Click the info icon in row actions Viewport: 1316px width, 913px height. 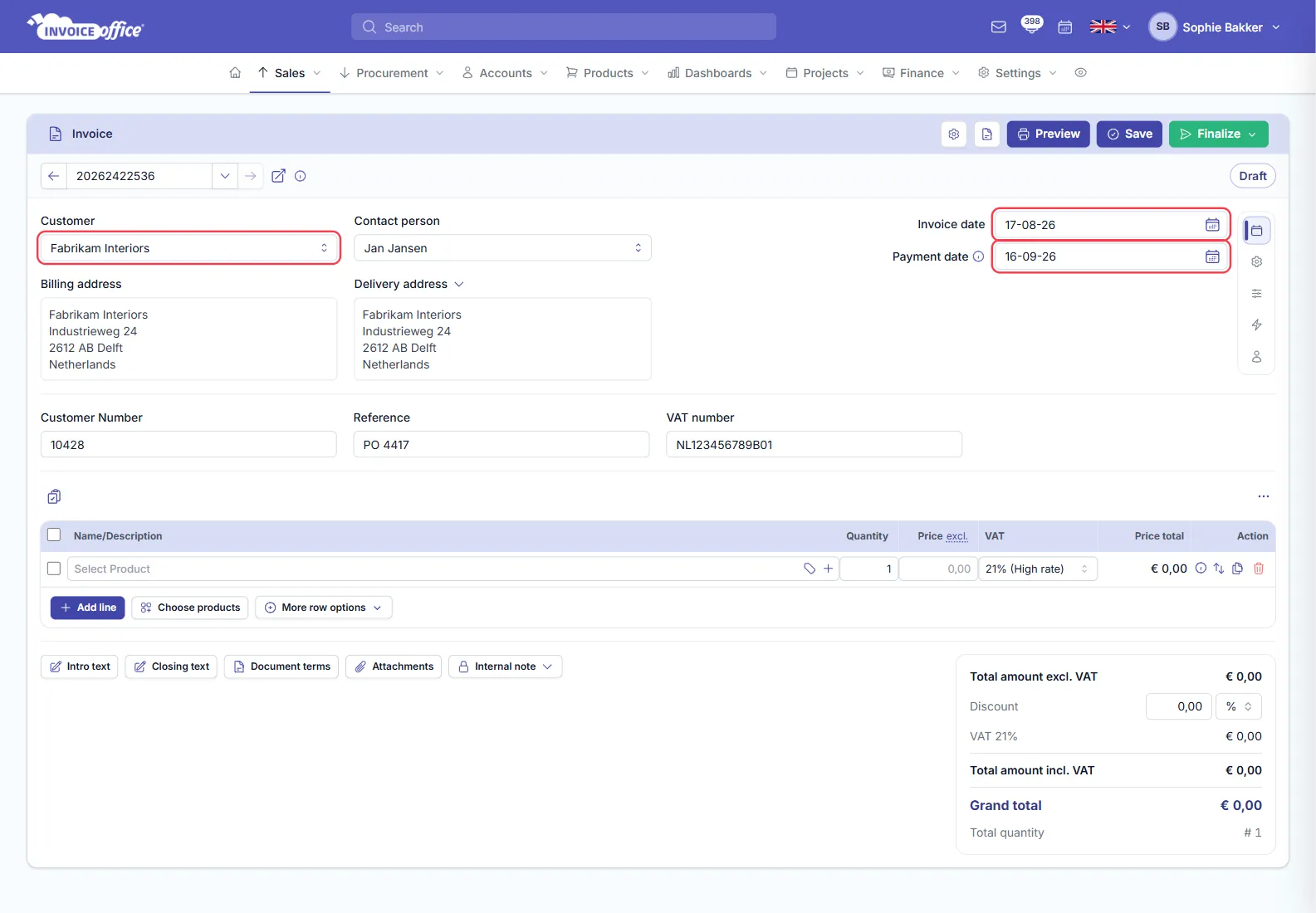(x=1201, y=569)
